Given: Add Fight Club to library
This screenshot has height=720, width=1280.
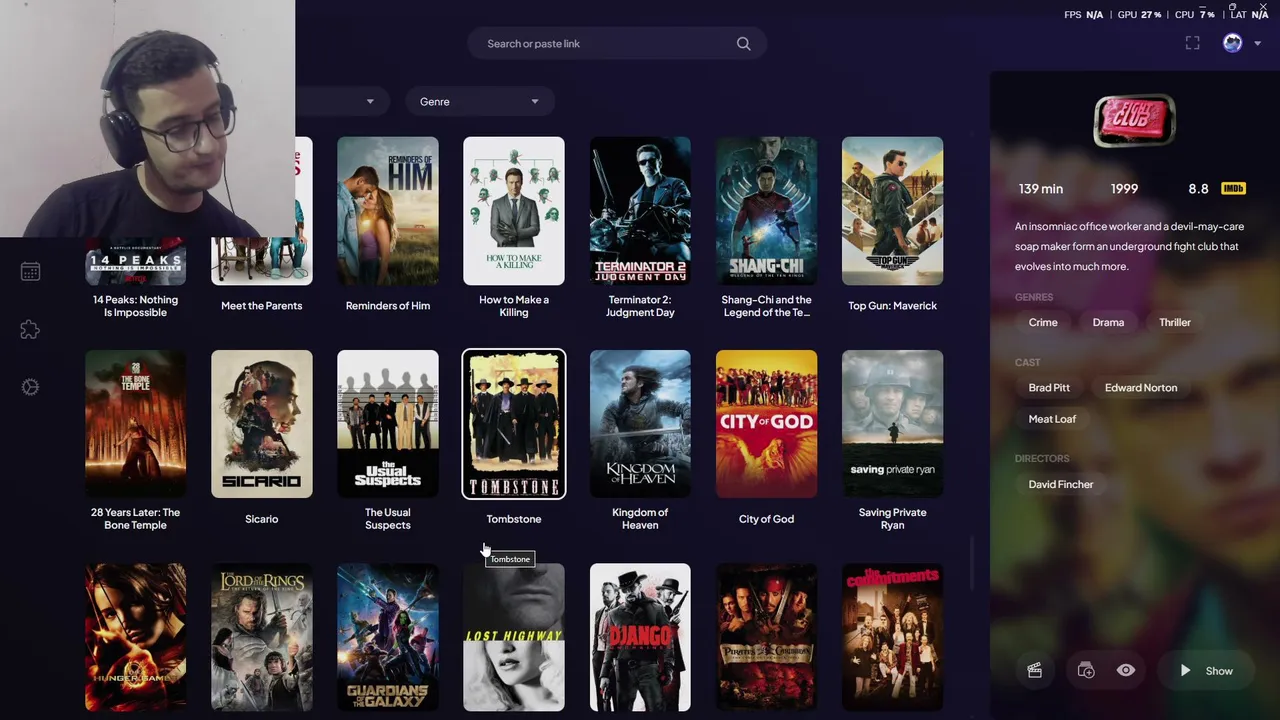Looking at the screenshot, I should click(x=1086, y=671).
